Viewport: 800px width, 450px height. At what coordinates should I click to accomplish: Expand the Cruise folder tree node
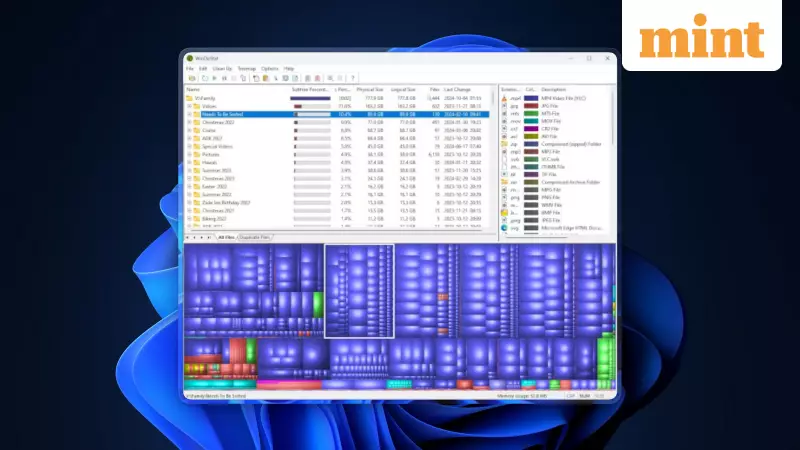[189, 130]
